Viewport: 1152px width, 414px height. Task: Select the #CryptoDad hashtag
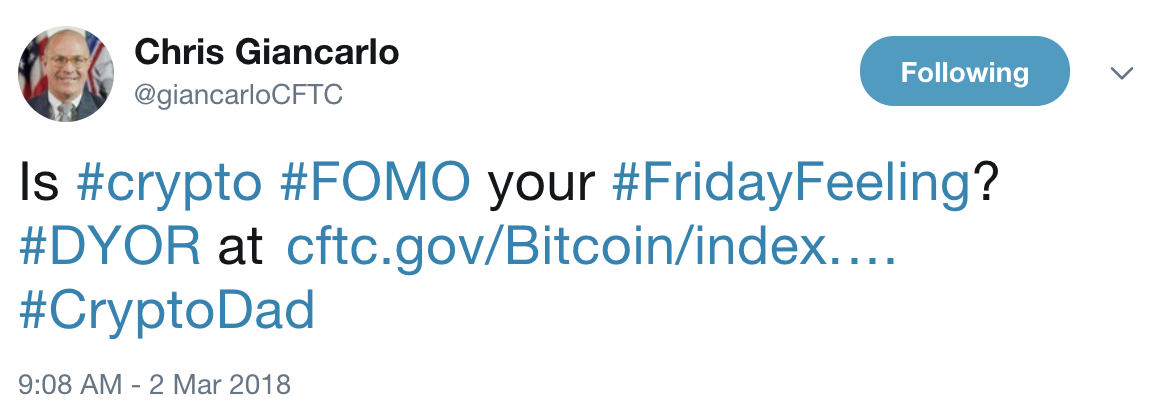point(167,311)
